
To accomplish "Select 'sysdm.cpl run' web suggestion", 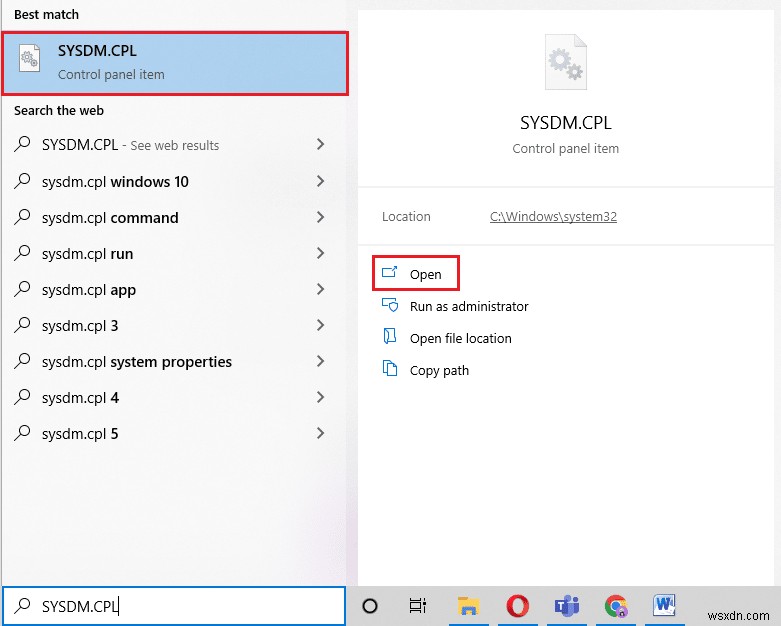I will 174,253.
